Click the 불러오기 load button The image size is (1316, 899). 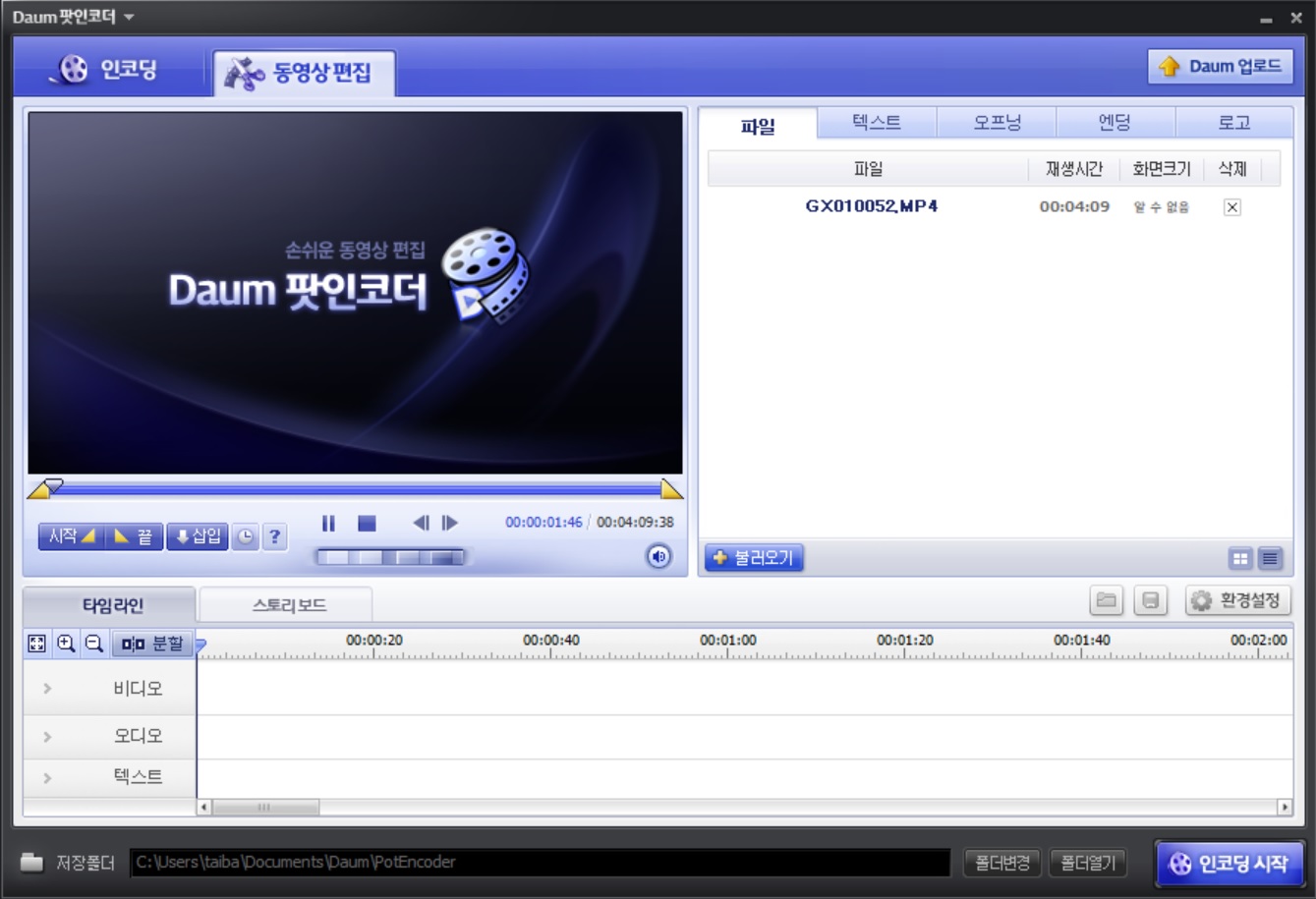click(755, 558)
